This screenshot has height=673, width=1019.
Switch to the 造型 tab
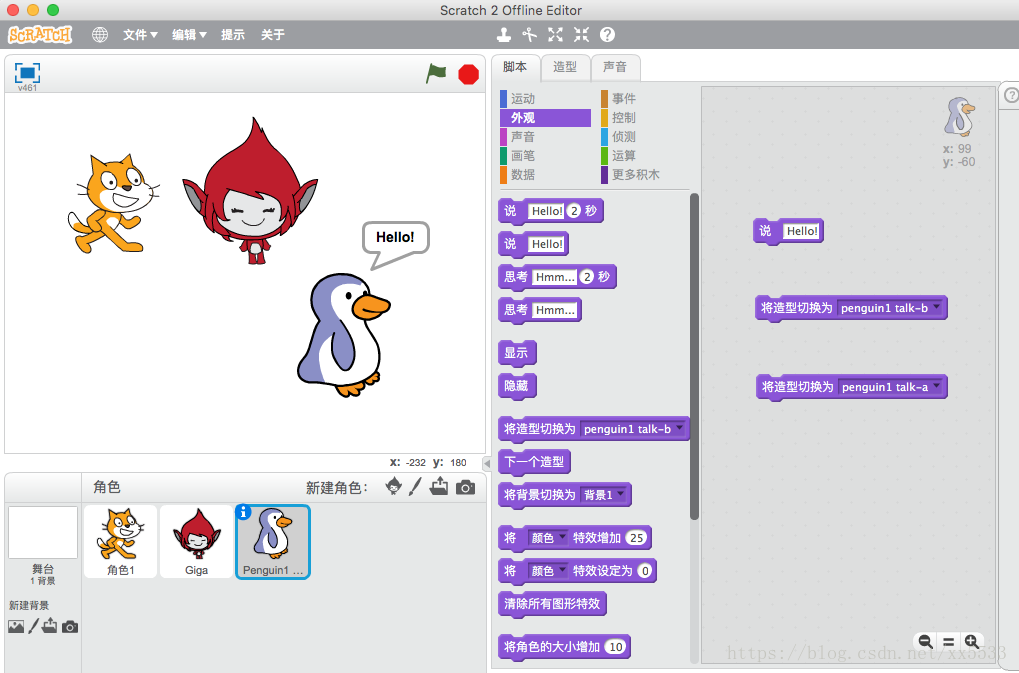point(565,67)
